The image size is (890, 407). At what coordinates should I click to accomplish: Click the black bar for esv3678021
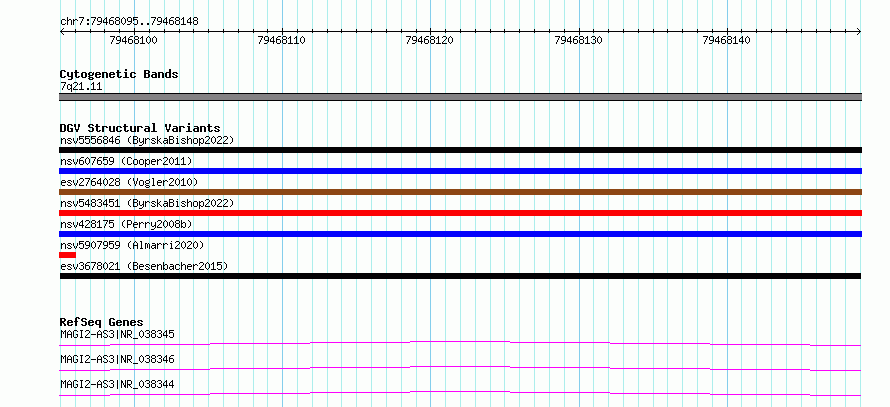[460, 276]
